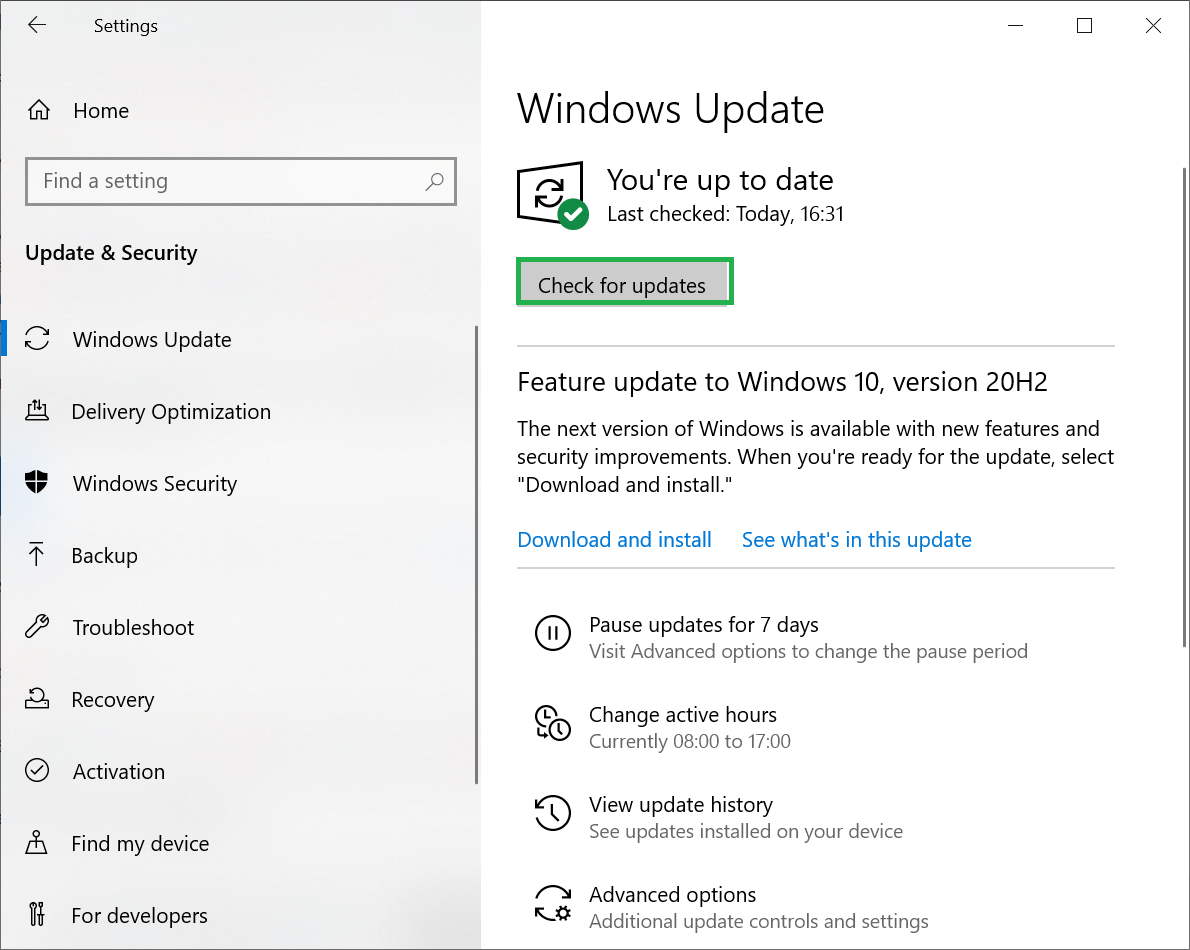Click the Activation checkmark circle icon
1190x950 pixels.
tap(36, 770)
